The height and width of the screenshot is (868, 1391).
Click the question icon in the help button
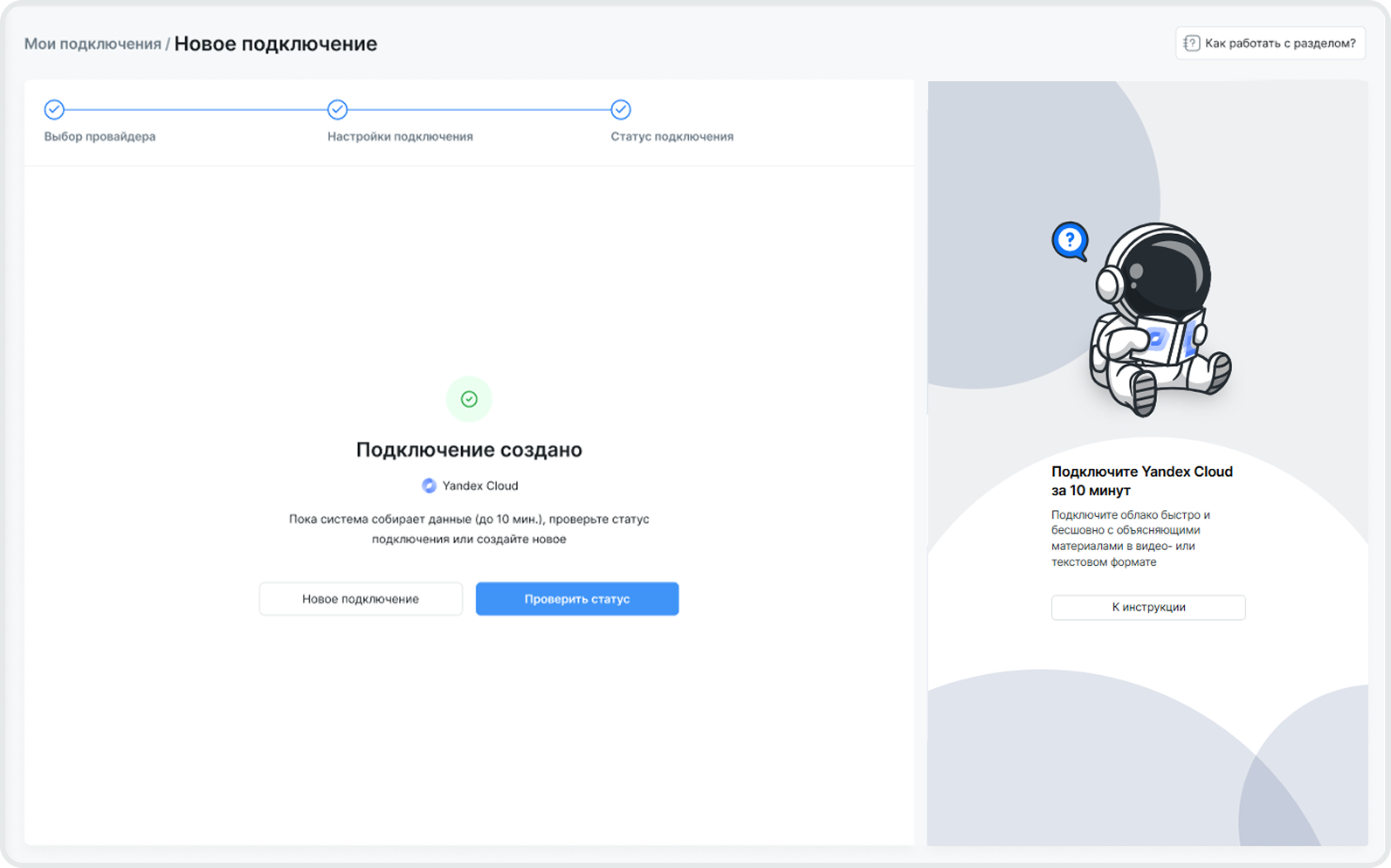point(1191,43)
